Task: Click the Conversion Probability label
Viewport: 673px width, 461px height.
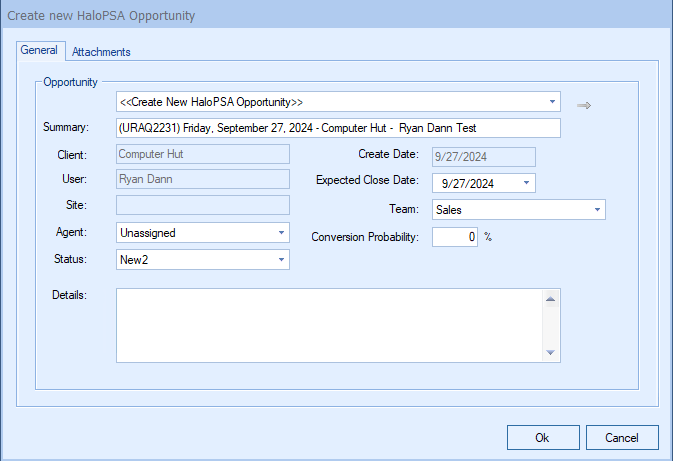Action: click(365, 237)
